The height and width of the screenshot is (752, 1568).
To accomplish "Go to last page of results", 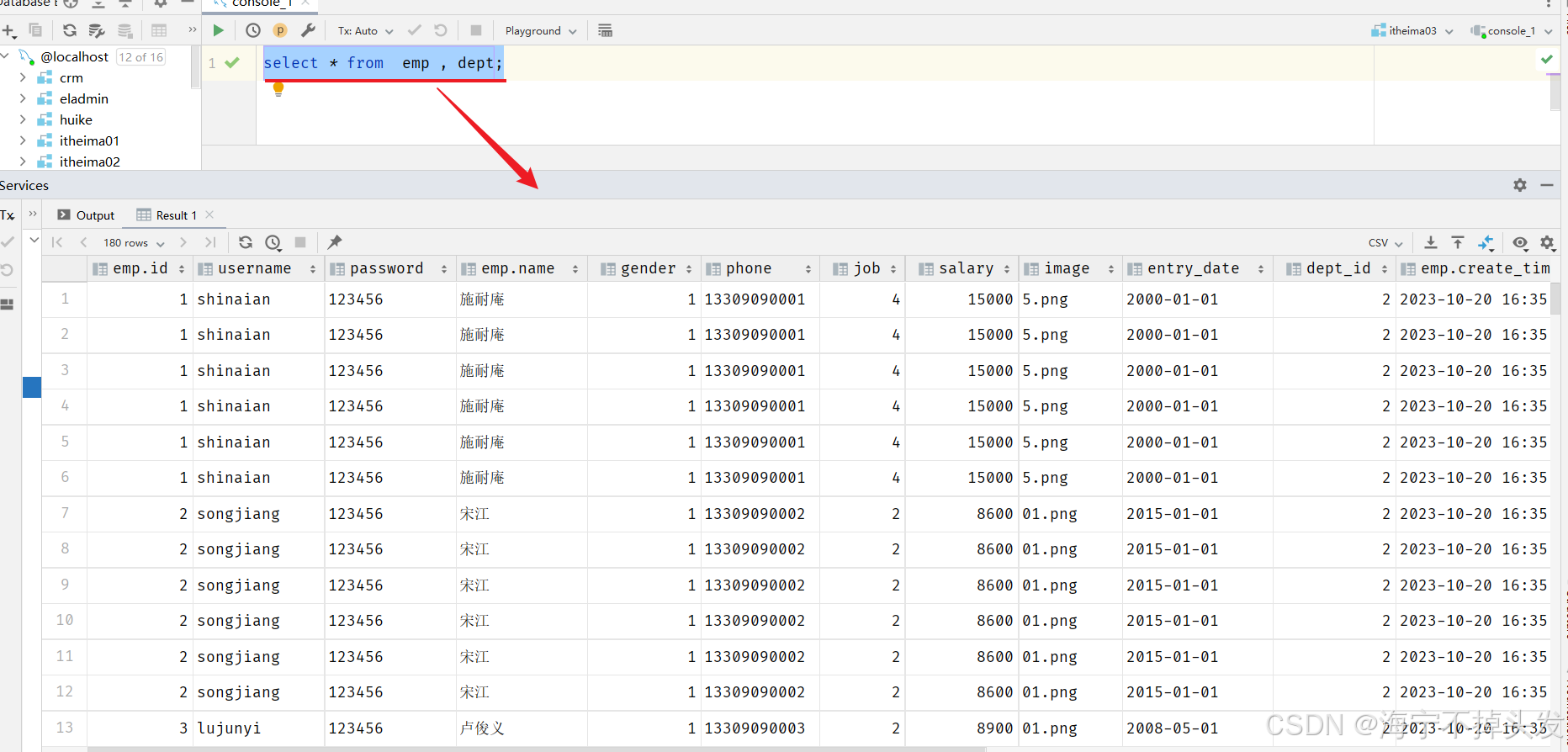I will (x=210, y=242).
